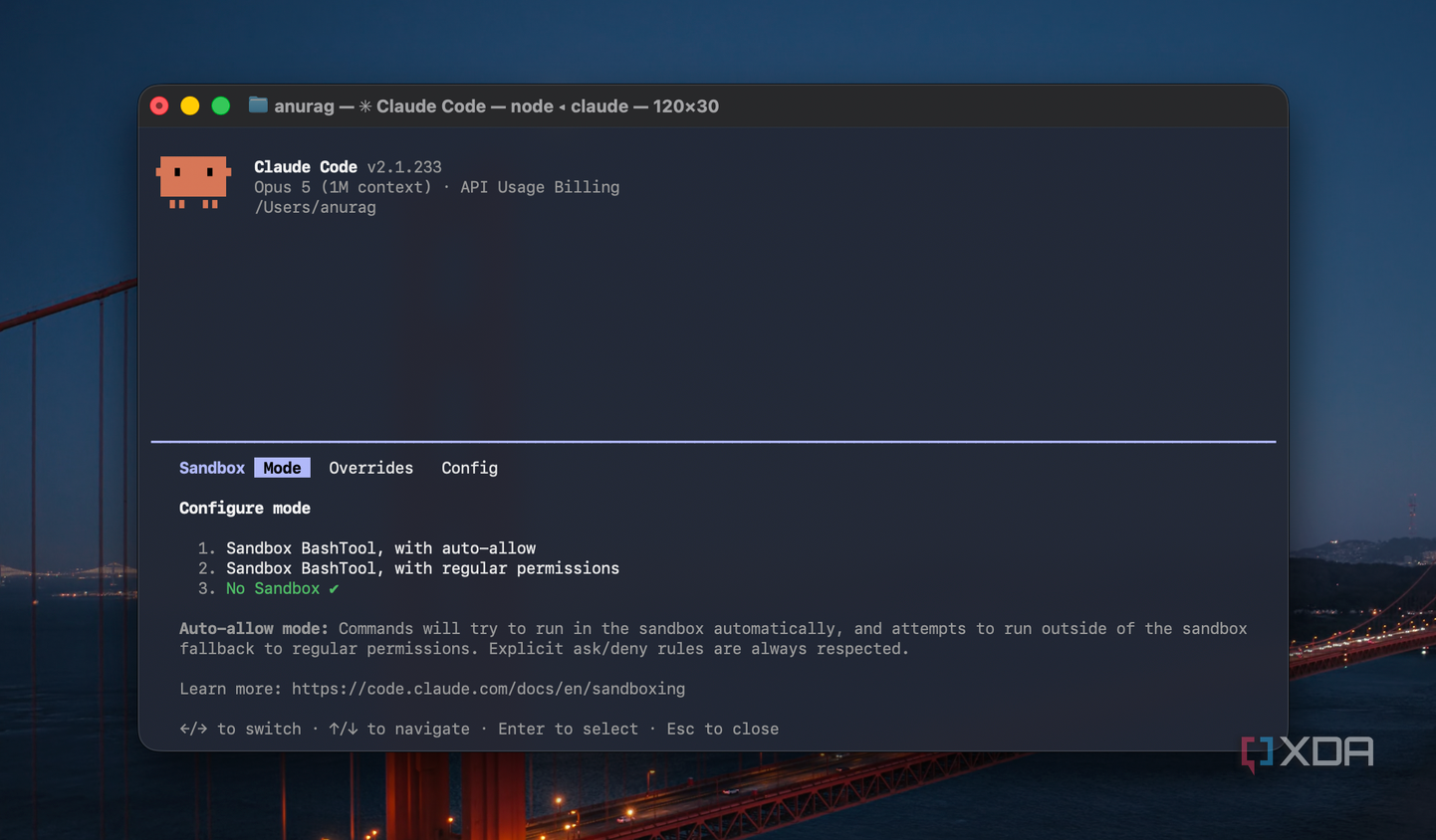Maximize the terminal with green button
Image resolution: width=1436 pixels, height=840 pixels.
[221, 105]
